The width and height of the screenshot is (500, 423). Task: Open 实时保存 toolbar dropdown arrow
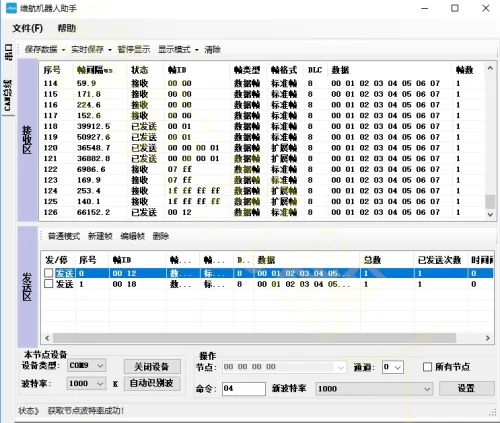(110, 50)
